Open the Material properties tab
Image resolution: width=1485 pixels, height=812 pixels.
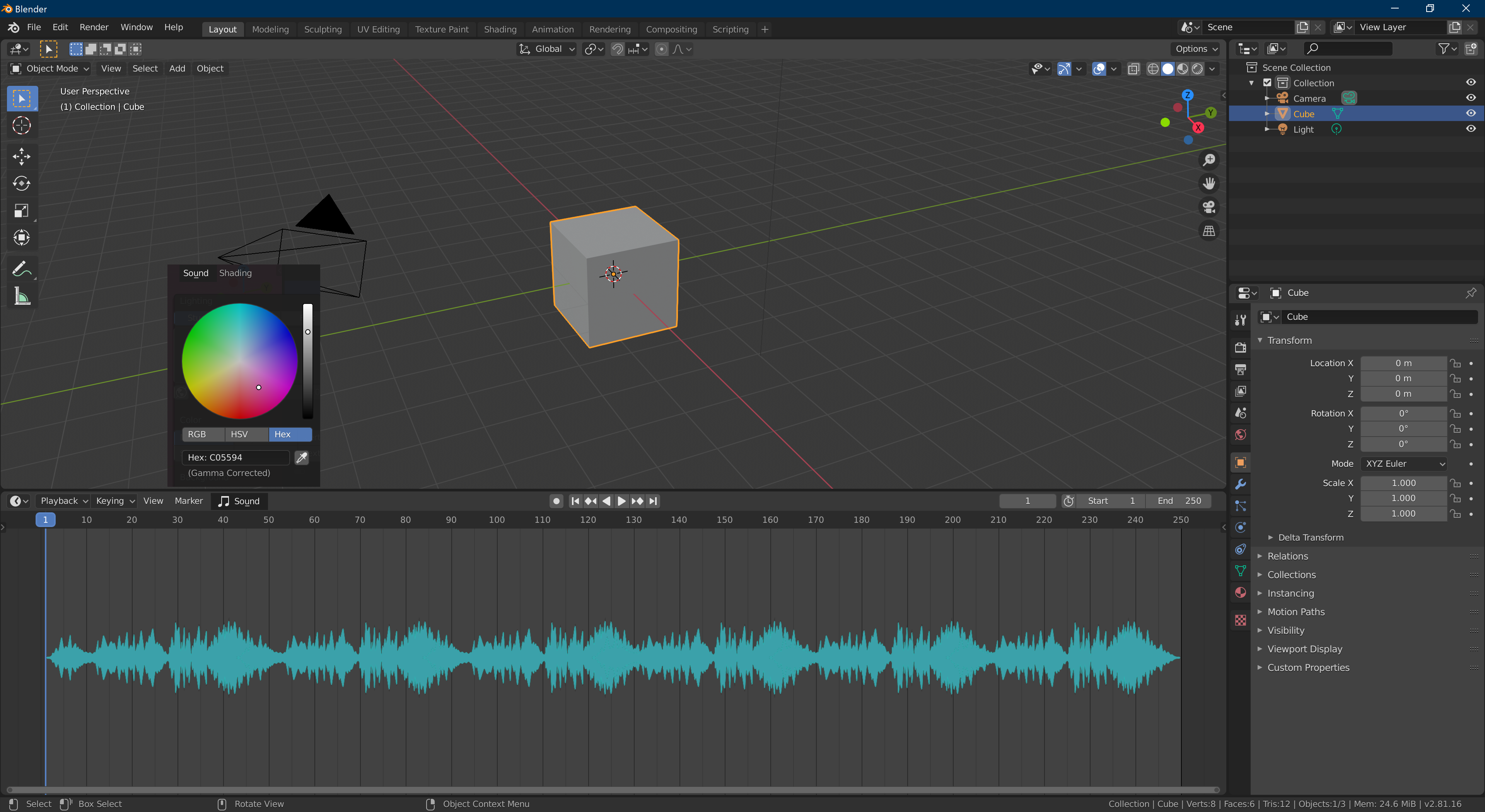tap(1241, 592)
